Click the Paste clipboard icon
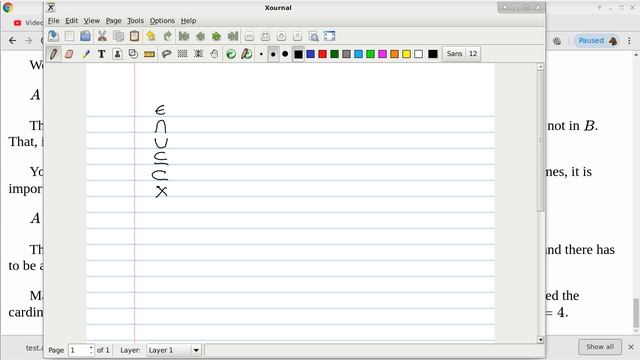 pos(134,36)
